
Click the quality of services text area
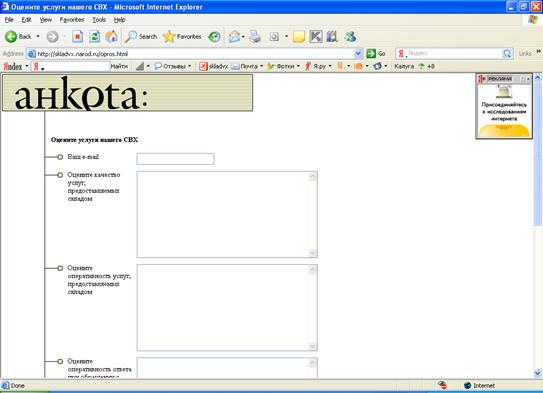coord(227,214)
